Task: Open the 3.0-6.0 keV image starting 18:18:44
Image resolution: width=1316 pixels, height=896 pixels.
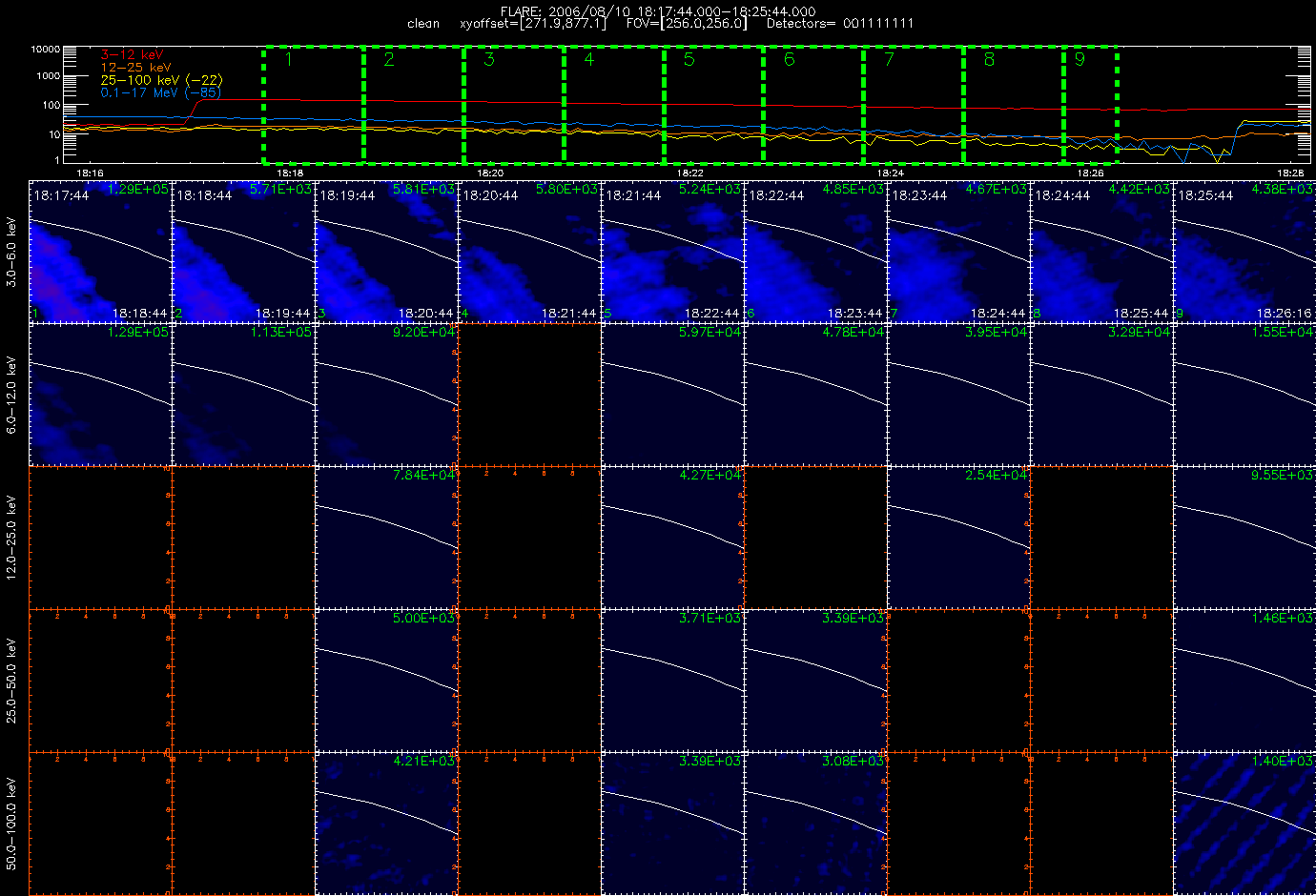Action: point(244,252)
